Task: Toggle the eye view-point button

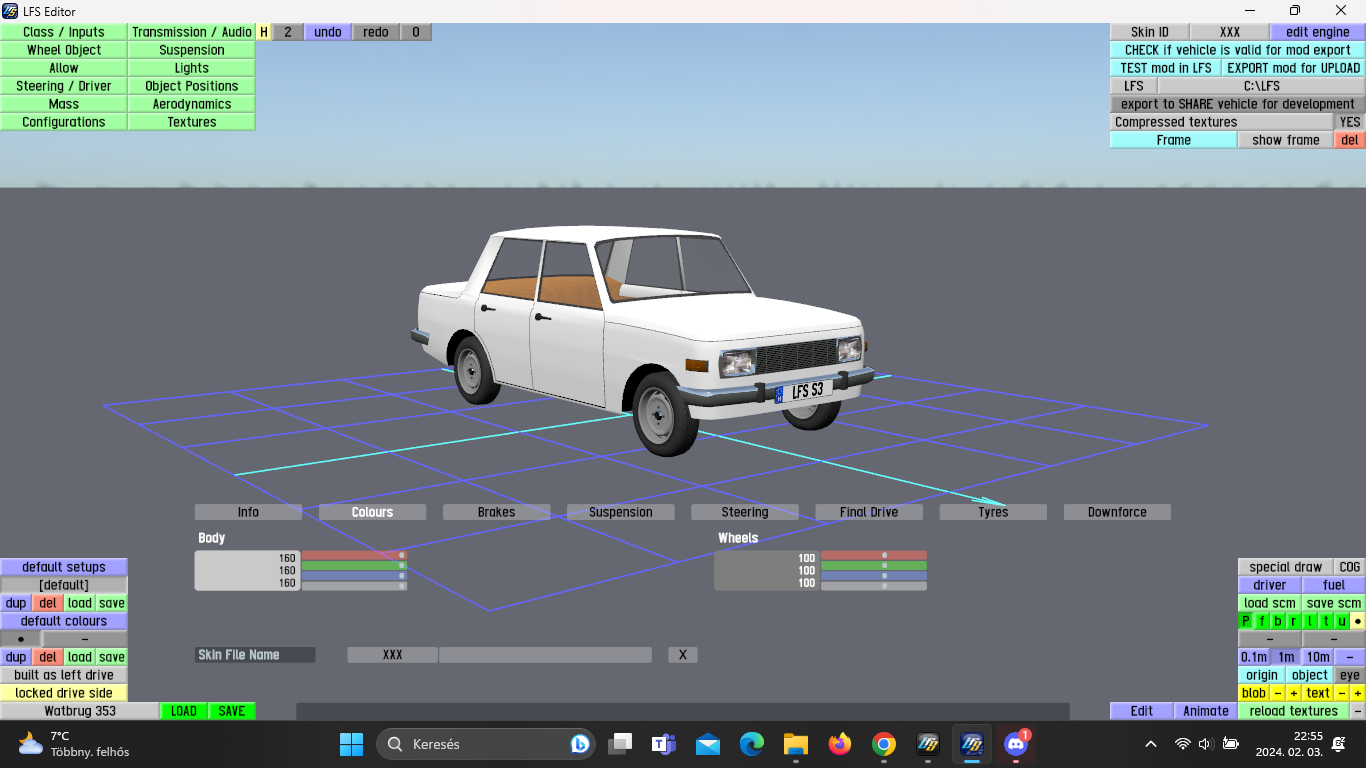Action: point(1350,675)
